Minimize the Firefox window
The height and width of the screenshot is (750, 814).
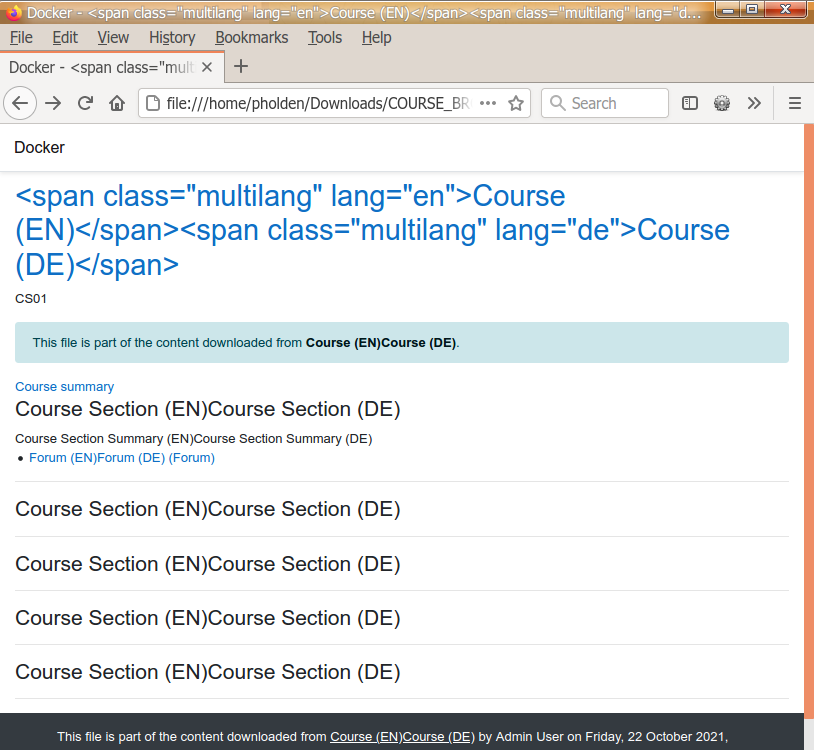pyautogui.click(x=728, y=9)
